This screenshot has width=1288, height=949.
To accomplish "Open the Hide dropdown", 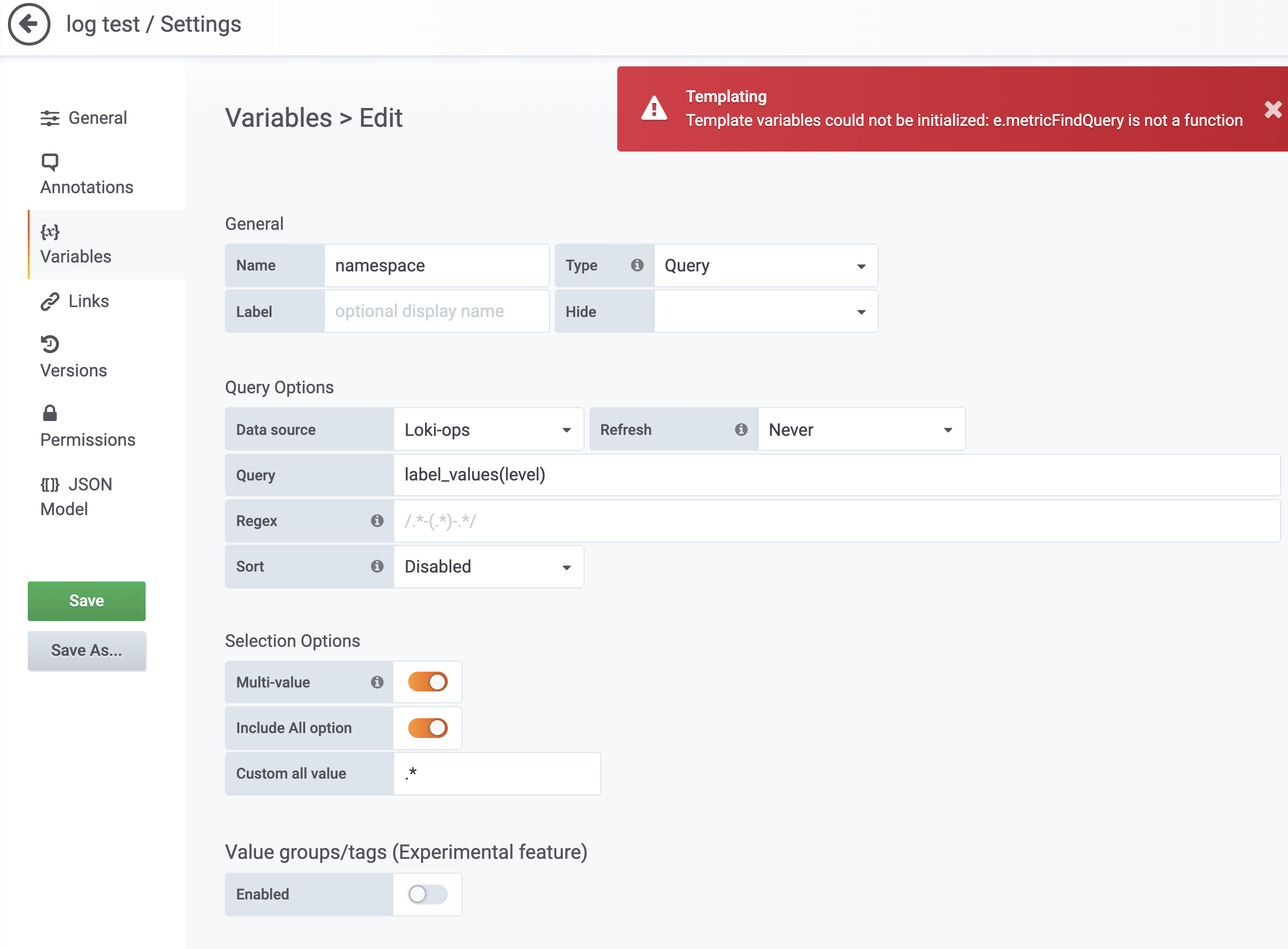I will (x=766, y=312).
